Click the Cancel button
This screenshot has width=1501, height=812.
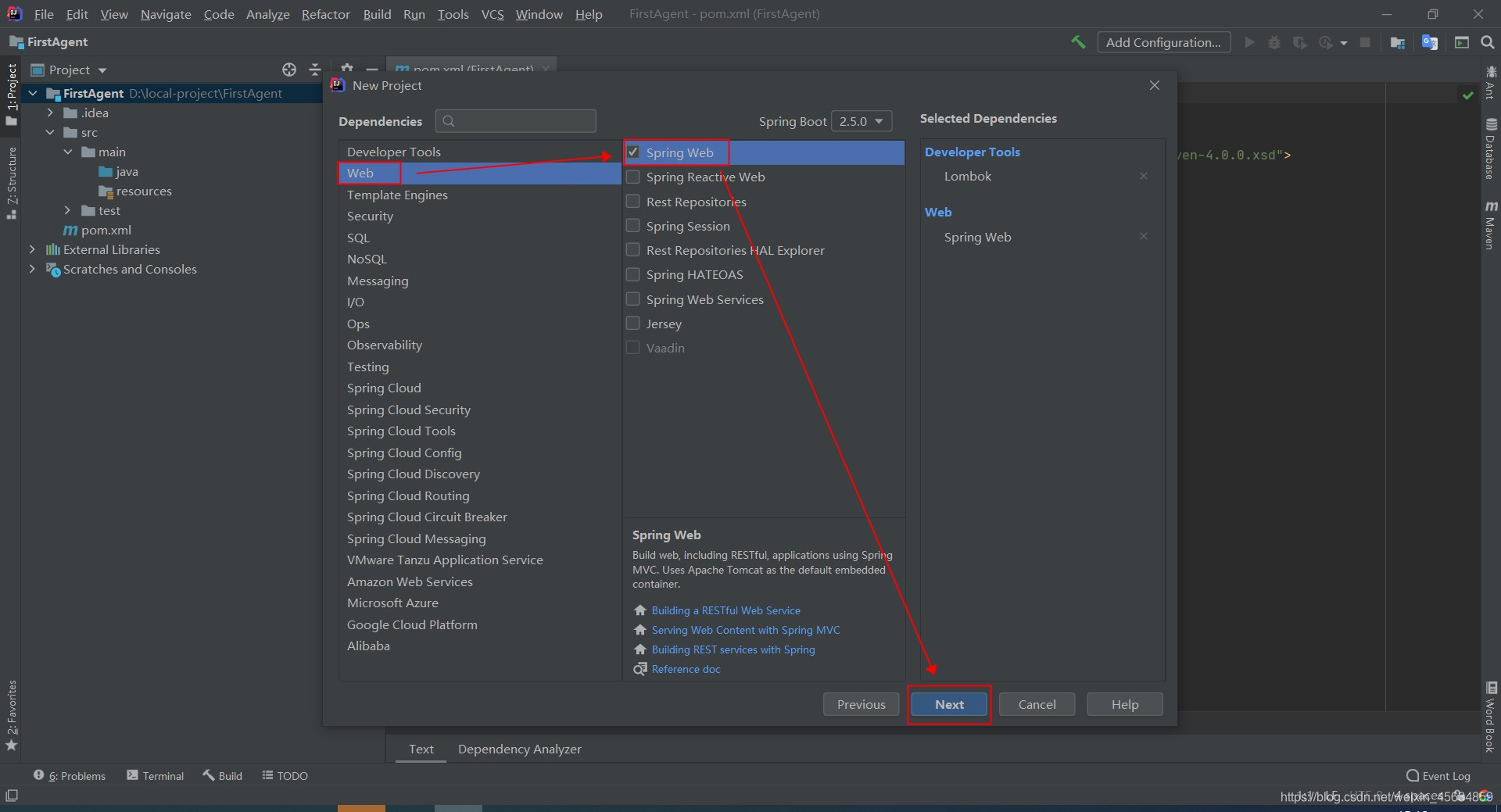[x=1037, y=704]
